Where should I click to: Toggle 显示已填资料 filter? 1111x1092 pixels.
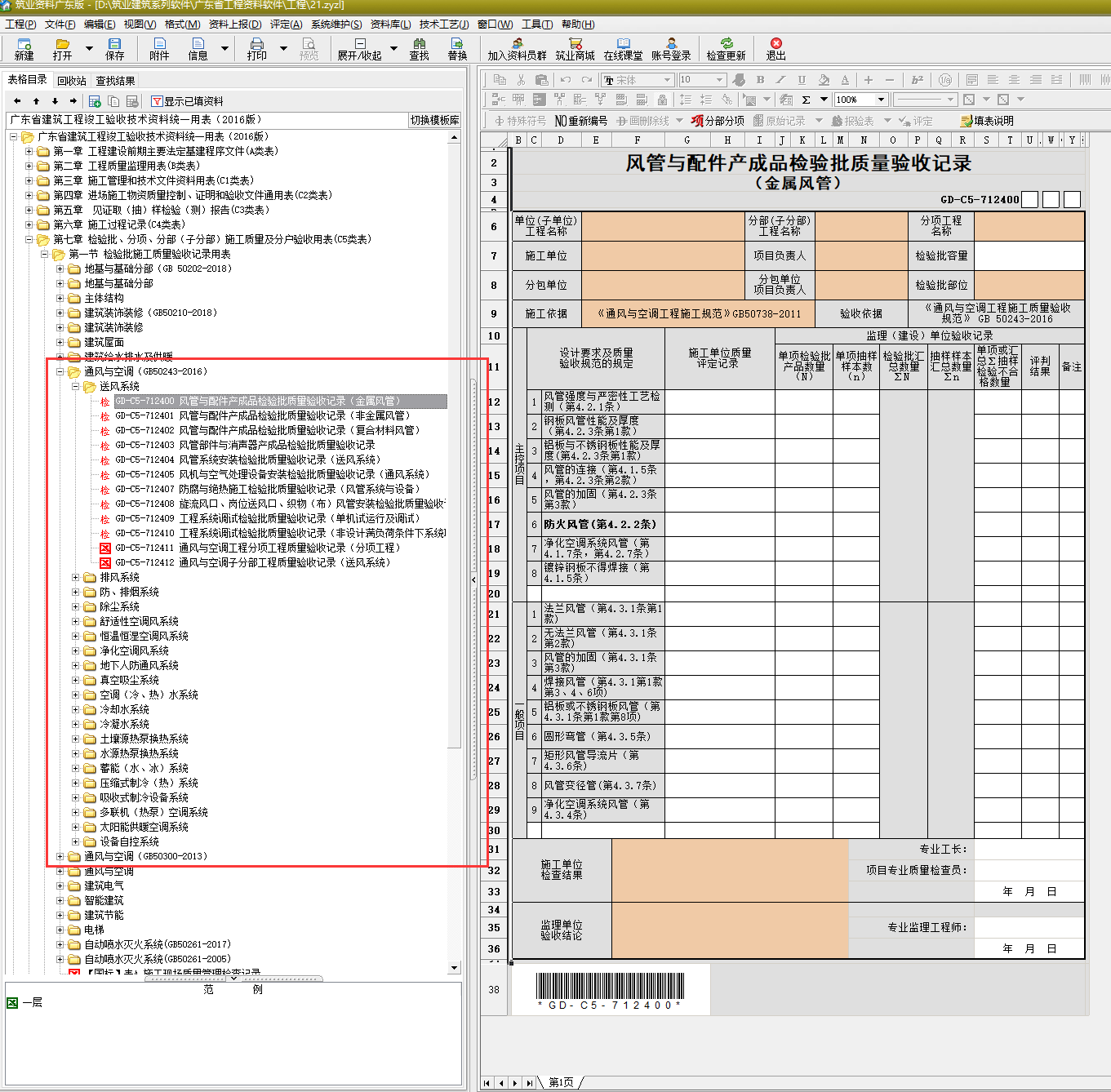click(188, 101)
